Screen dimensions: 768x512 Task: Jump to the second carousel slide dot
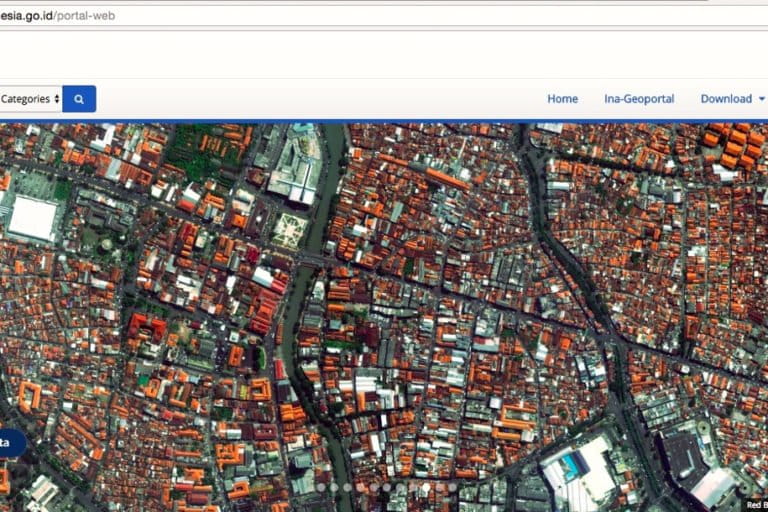coord(334,487)
